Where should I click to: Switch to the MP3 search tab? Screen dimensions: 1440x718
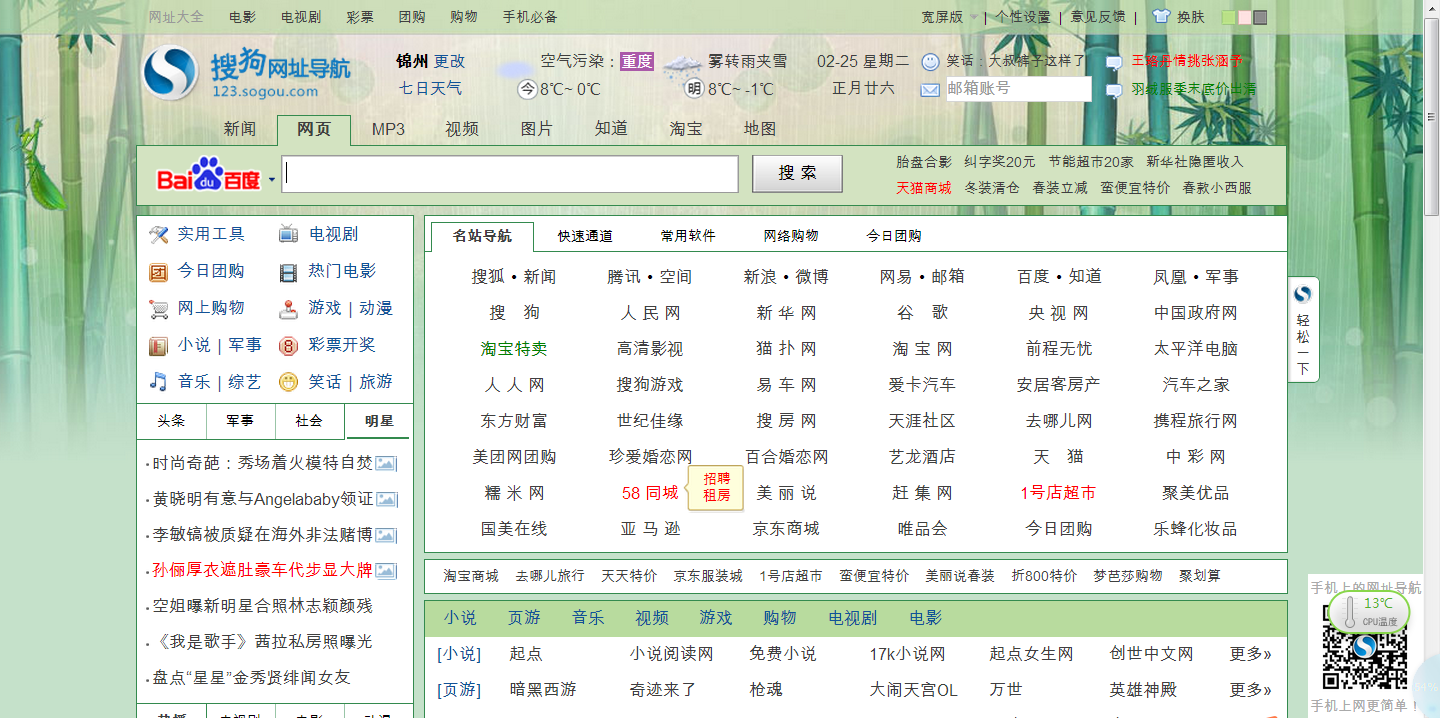[388, 129]
